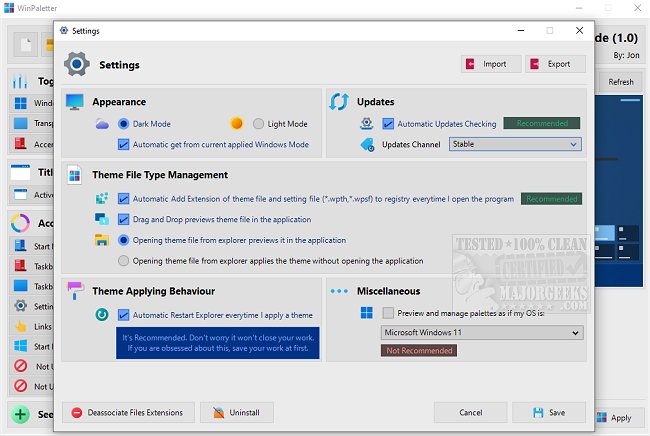Click the new file icon in WinPaletter toolbar

pos(26,44)
